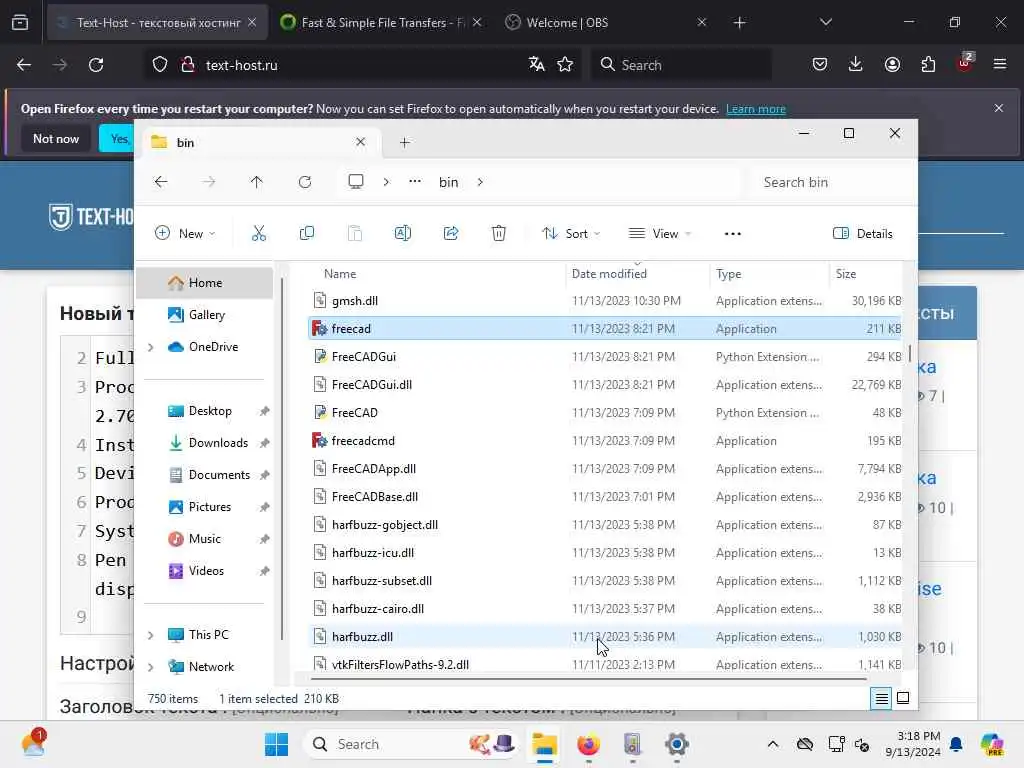Image resolution: width=1024 pixels, height=768 pixels.
Task: Click the Firefox translate page icon
Action: point(537,65)
